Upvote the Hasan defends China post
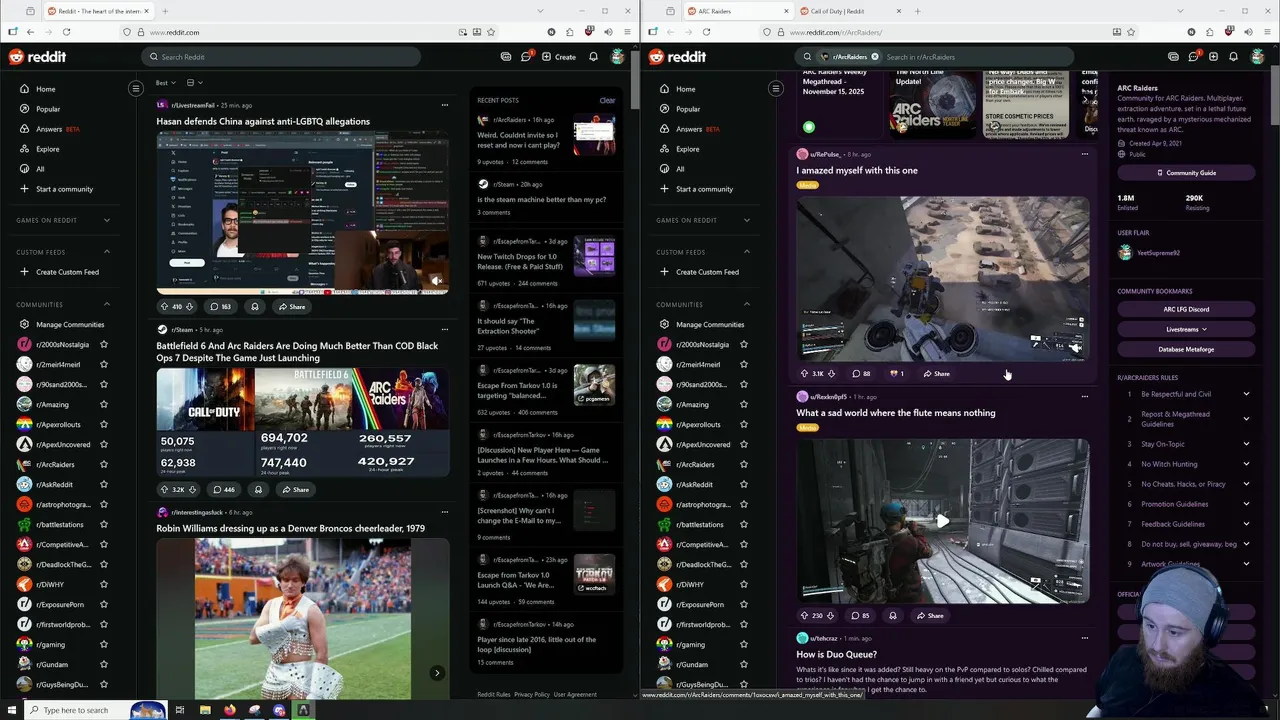The image size is (1280, 720). (164, 307)
